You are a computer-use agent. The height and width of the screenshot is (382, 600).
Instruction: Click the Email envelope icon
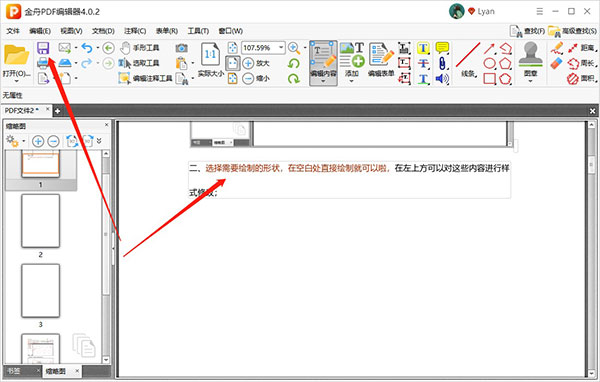[65, 48]
